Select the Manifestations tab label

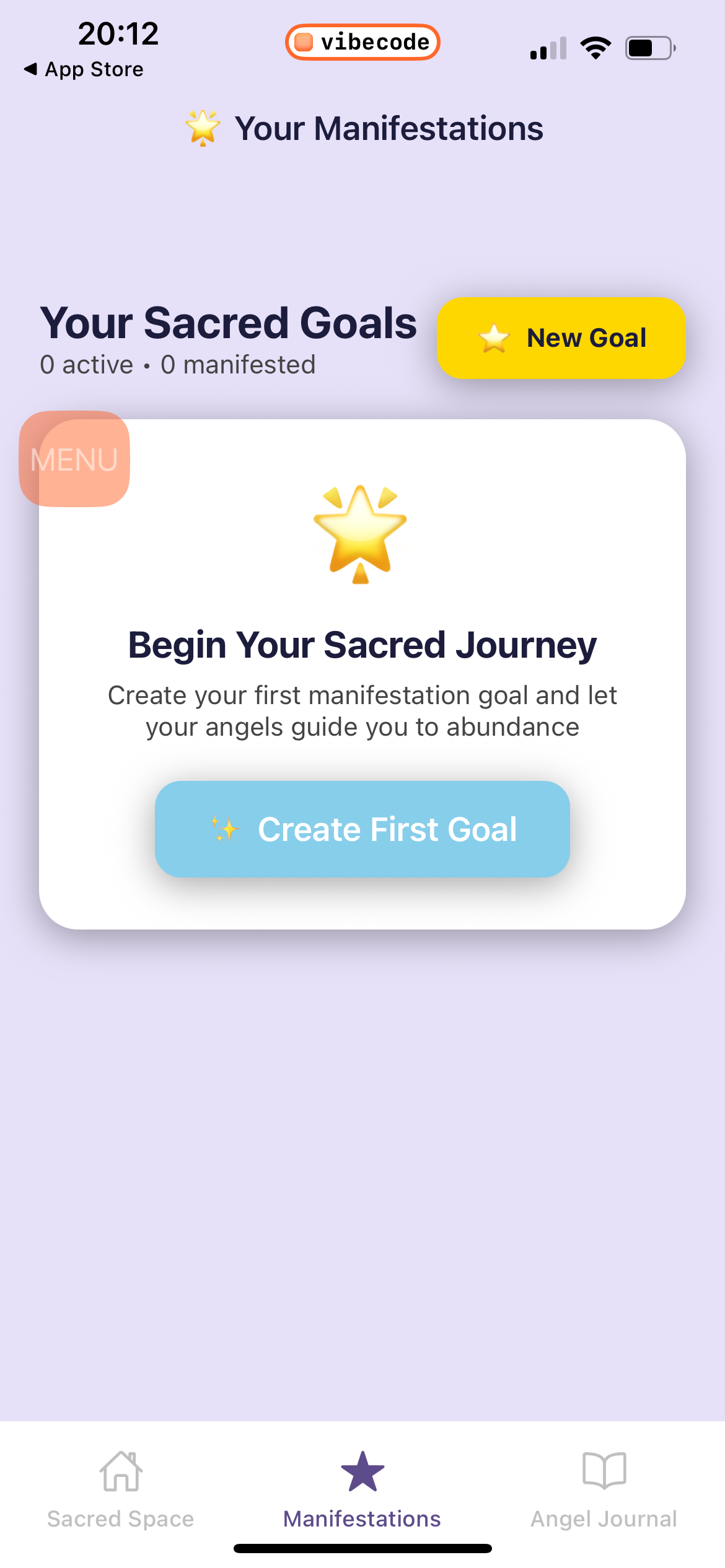click(362, 1519)
